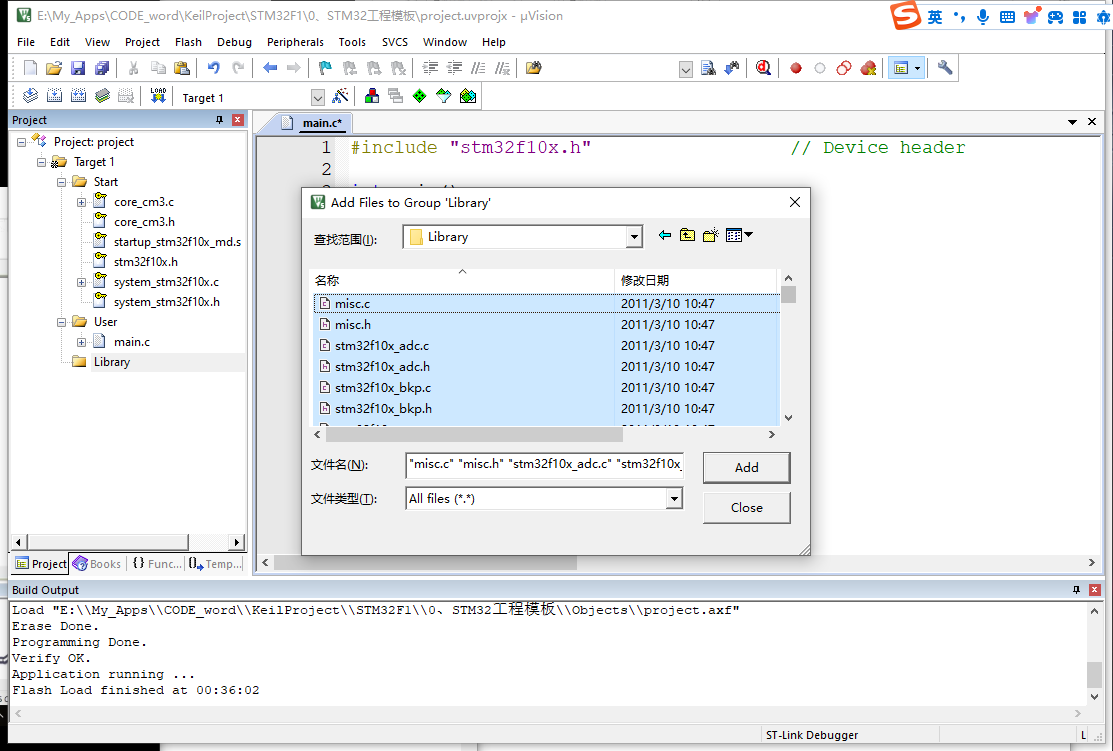Open configuration with the wrench icon
The height and width of the screenshot is (751, 1113).
click(945, 68)
